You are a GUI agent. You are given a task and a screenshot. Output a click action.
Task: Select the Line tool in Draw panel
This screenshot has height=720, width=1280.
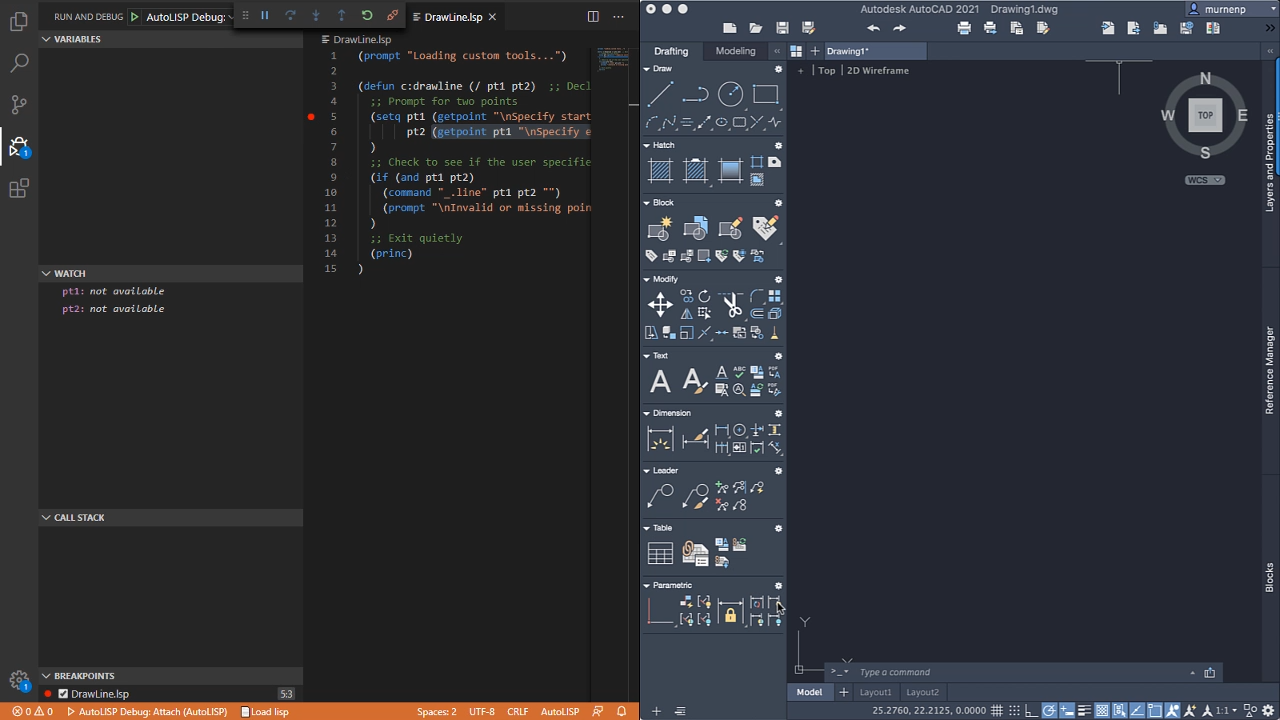click(660, 95)
